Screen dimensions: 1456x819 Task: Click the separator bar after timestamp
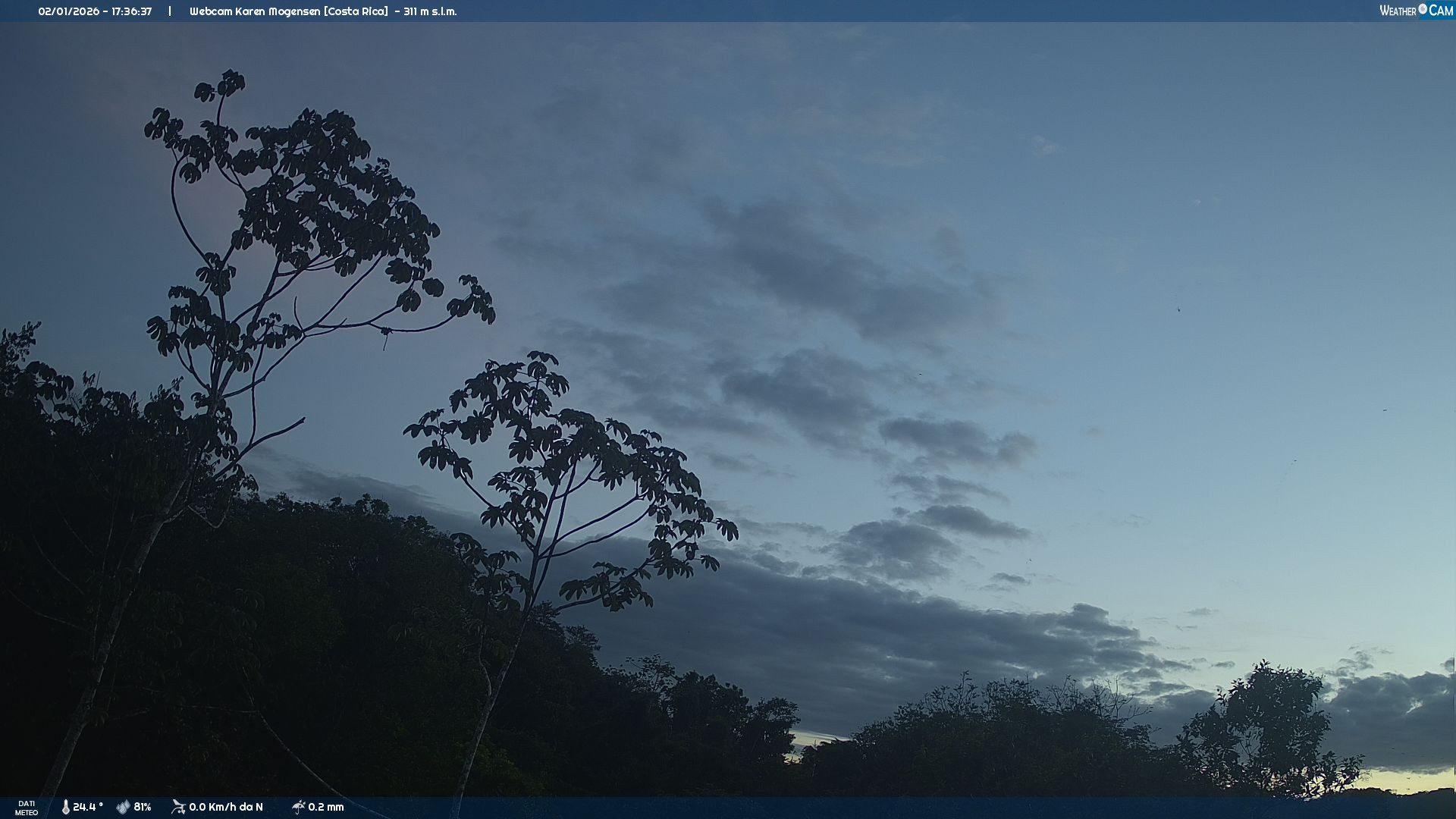pyautogui.click(x=170, y=11)
